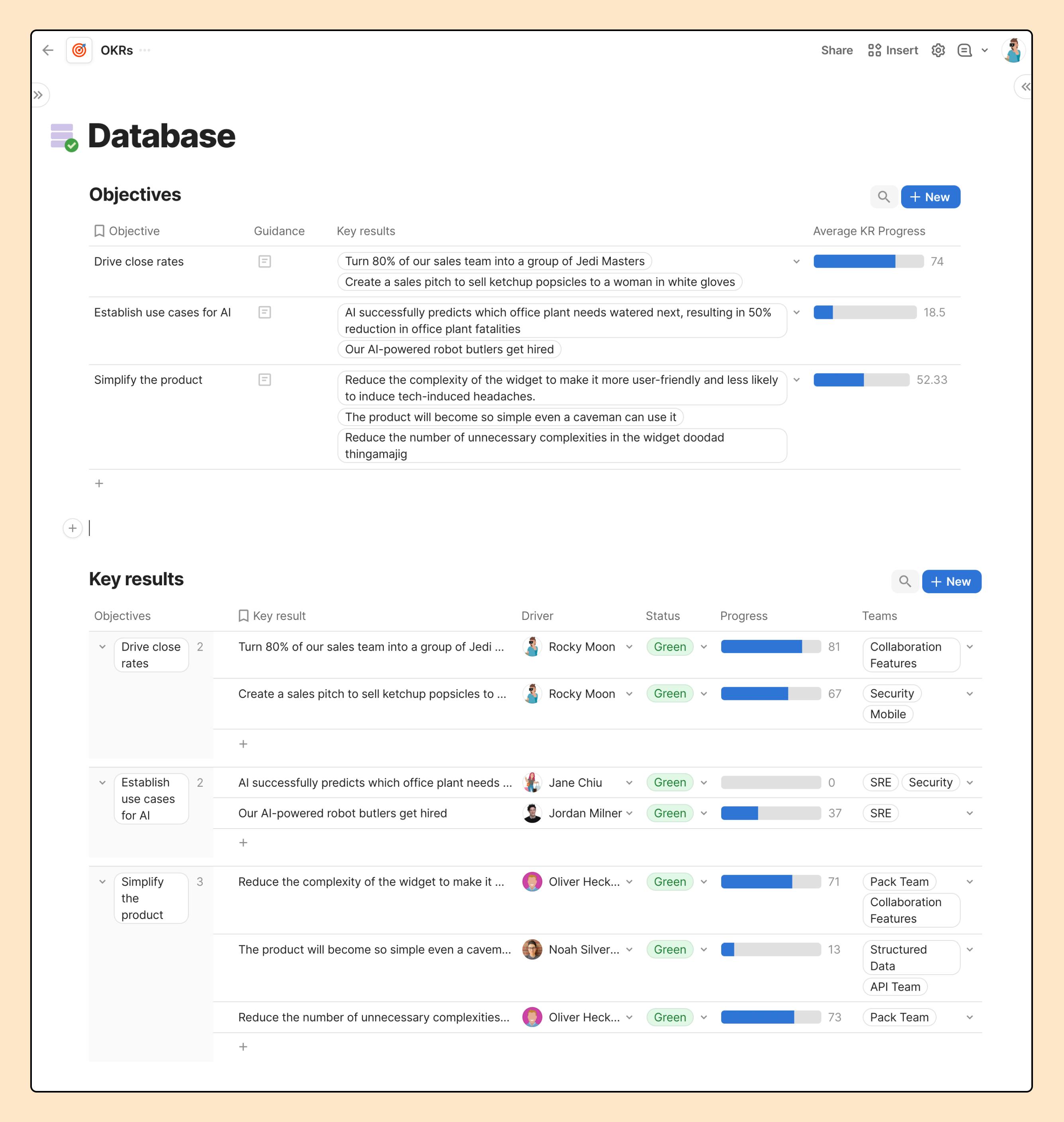The width and height of the screenshot is (1064, 1122).
Task: Click the Objectives search icon
Action: pos(884,197)
